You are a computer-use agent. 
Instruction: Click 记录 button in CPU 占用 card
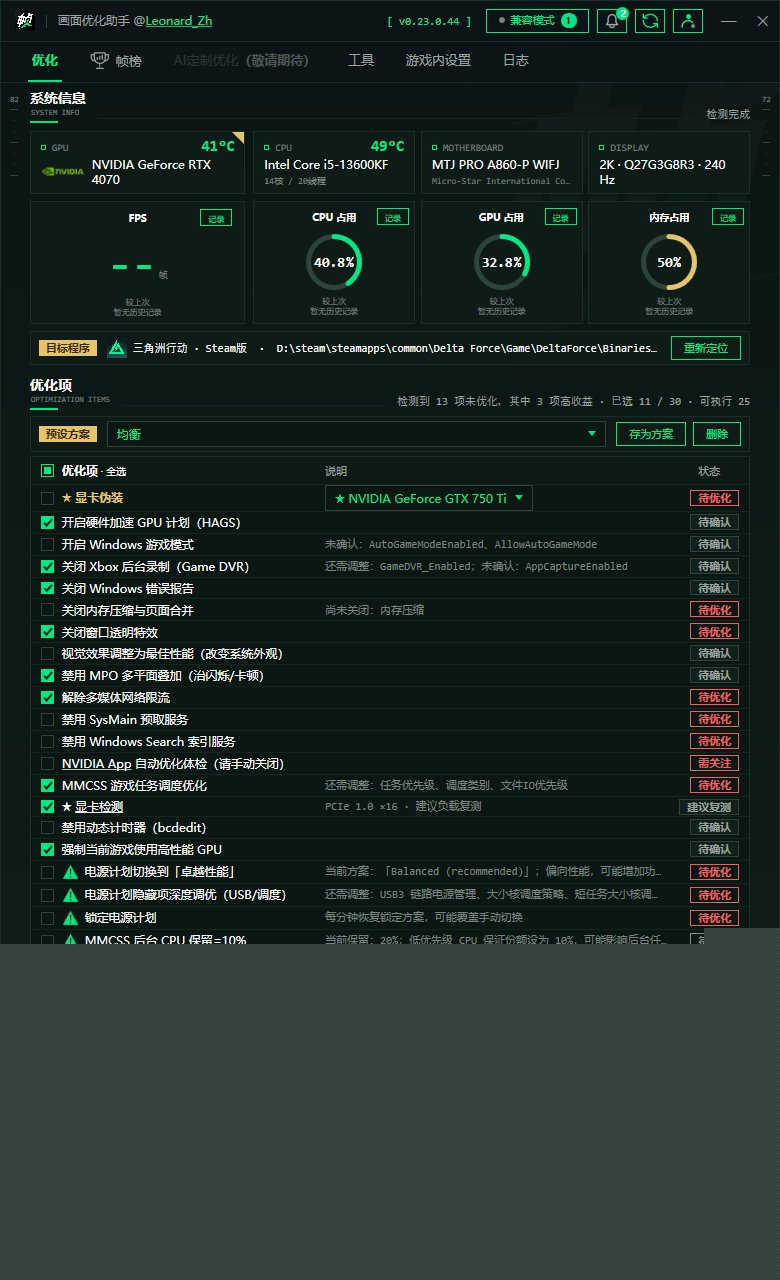393,217
